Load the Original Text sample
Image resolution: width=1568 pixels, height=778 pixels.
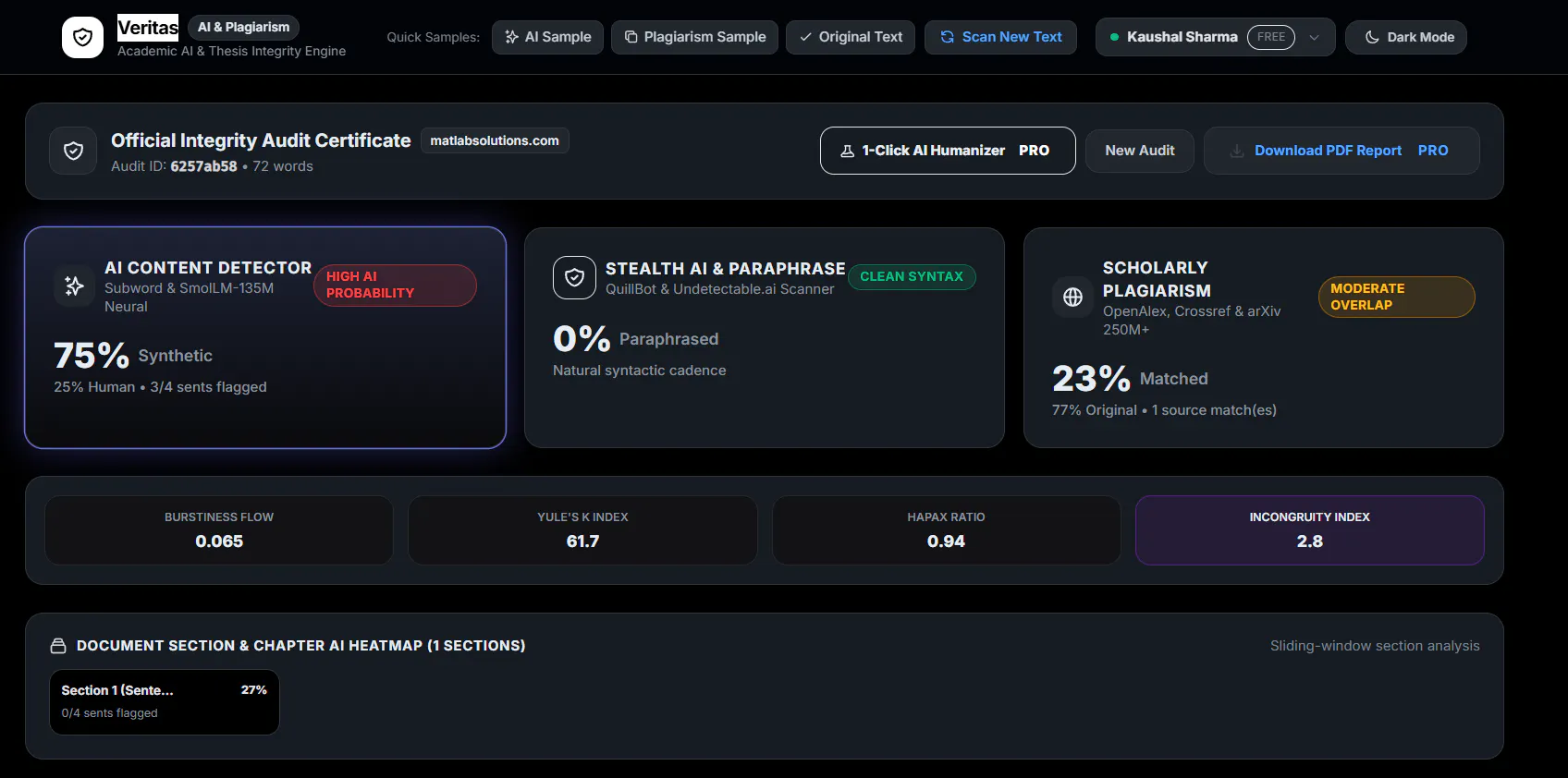click(x=851, y=37)
